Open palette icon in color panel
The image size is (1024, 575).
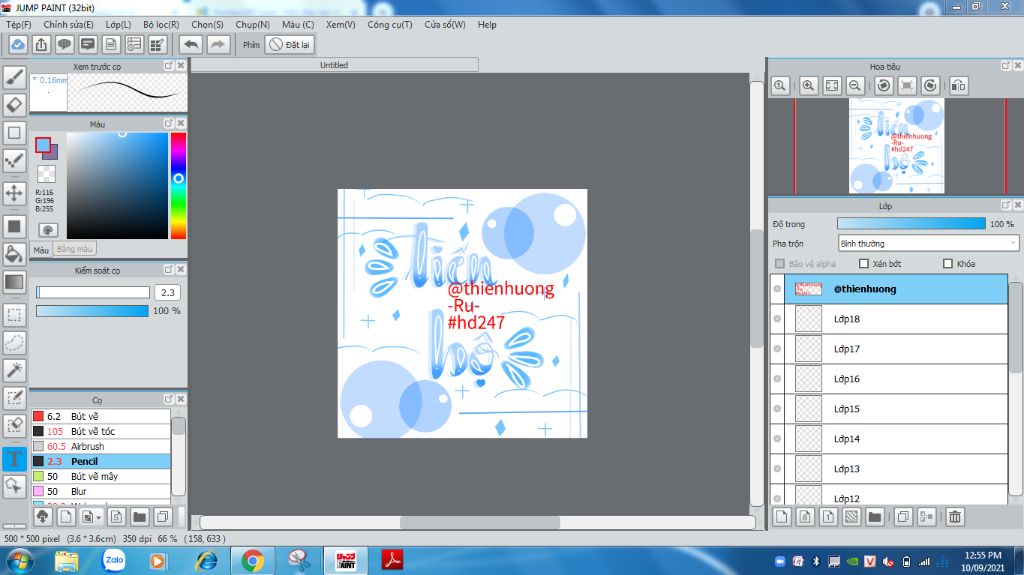coord(48,230)
